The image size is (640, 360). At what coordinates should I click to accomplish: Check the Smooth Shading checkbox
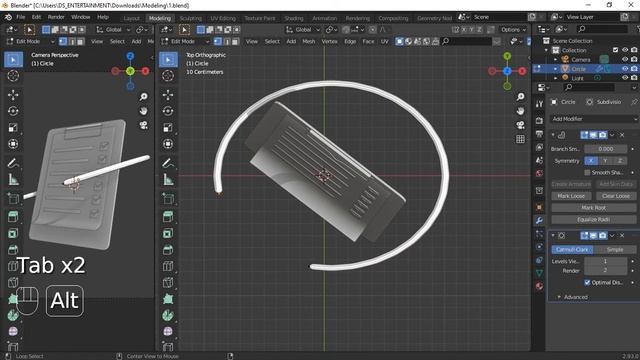tap(587, 173)
